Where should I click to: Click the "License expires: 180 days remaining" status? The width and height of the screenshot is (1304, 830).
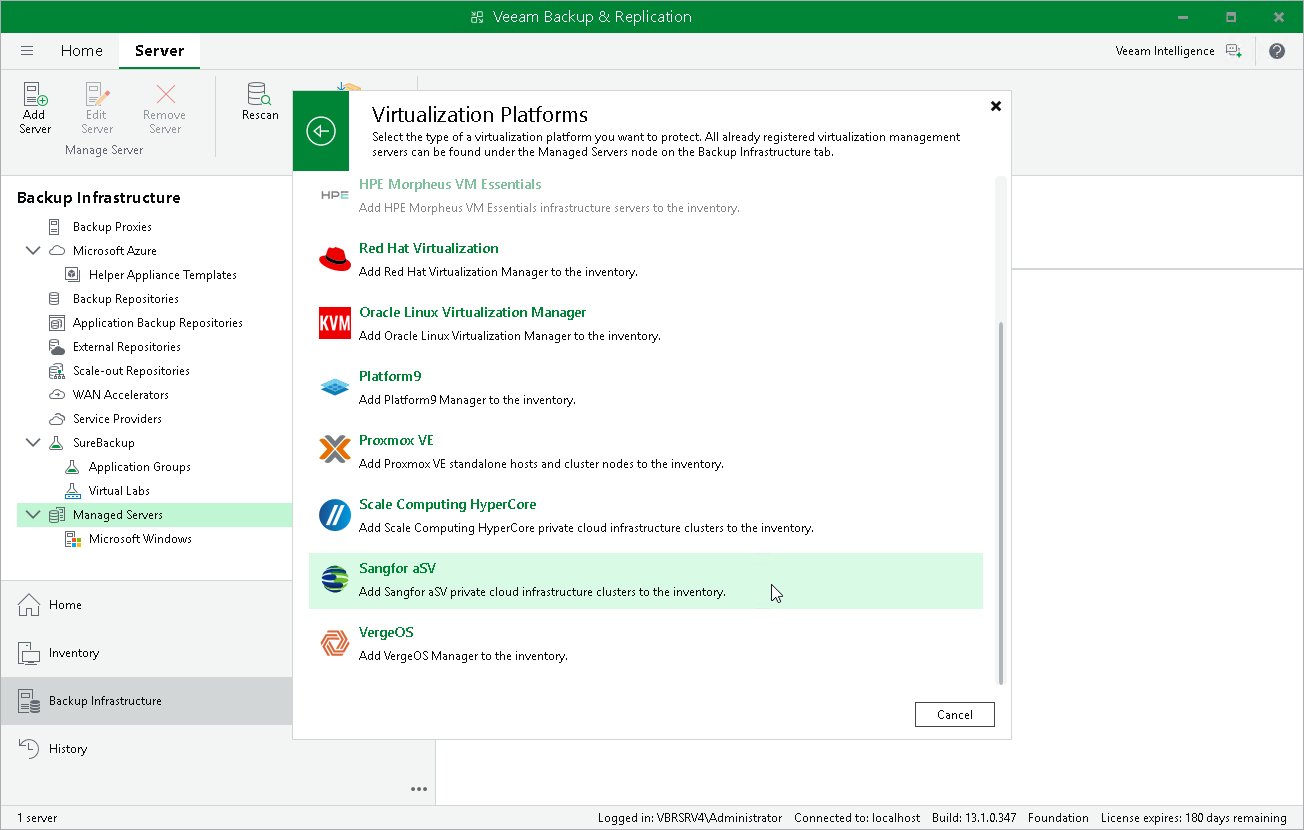[1194, 818]
